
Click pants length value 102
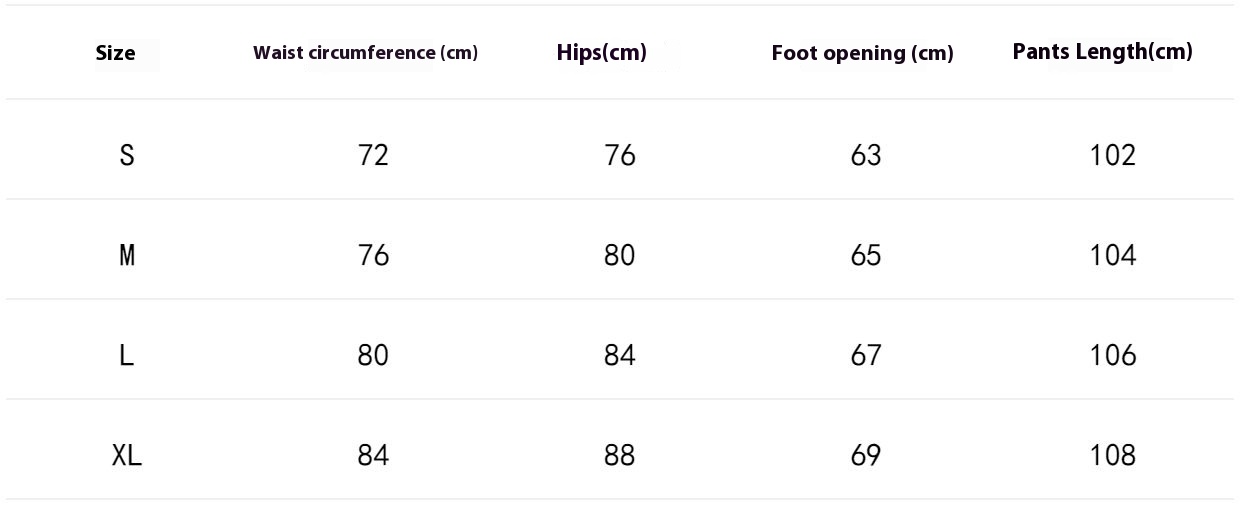pyautogui.click(x=1113, y=155)
